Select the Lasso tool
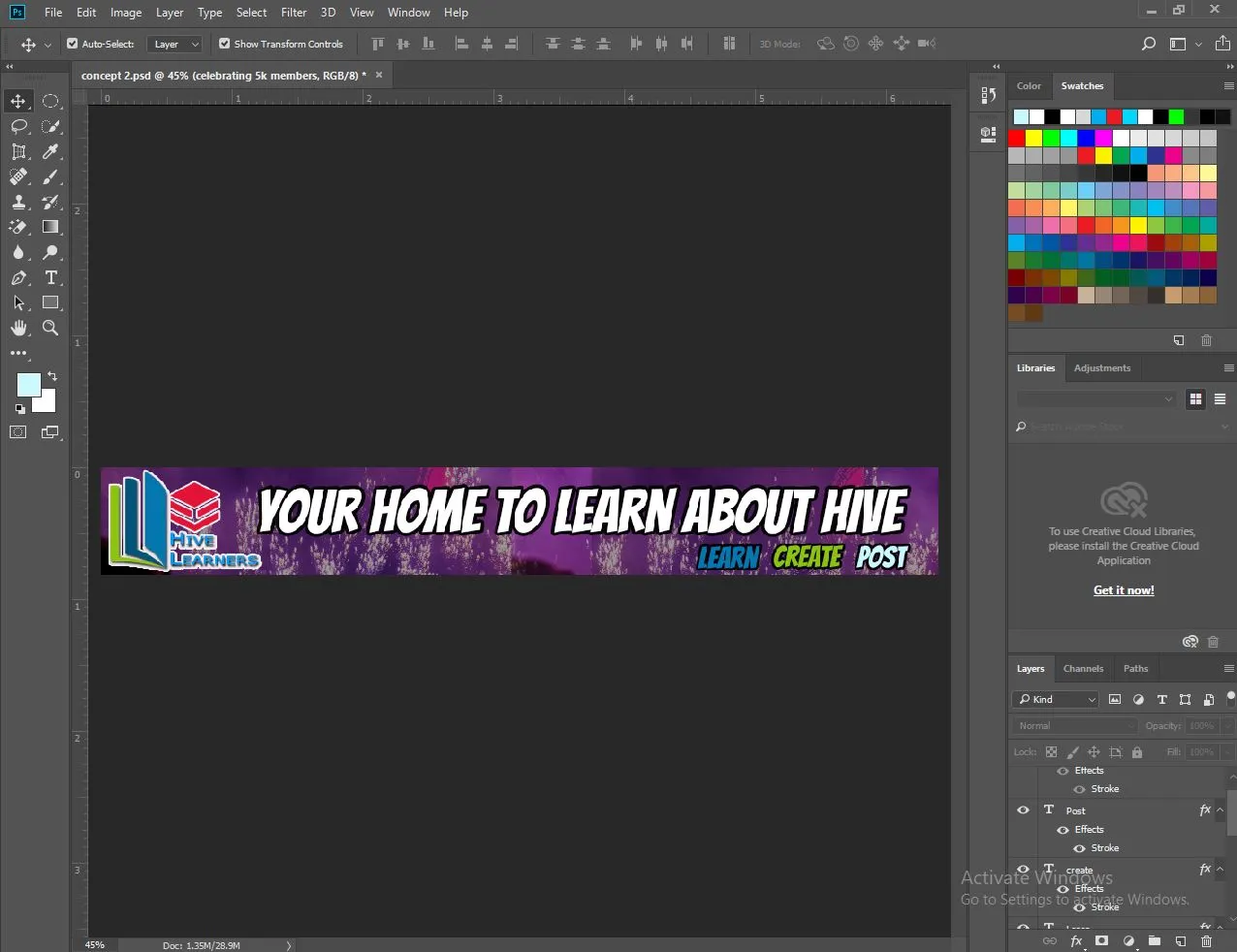The image size is (1237, 952). click(18, 126)
